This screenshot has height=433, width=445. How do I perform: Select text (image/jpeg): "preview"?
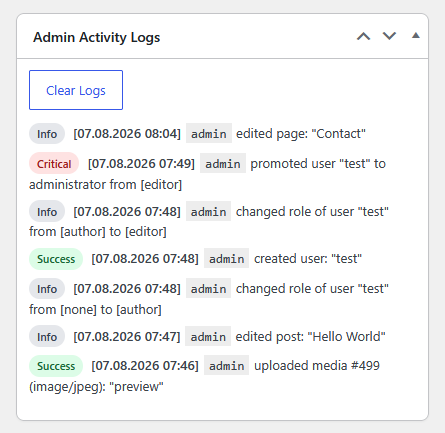click(x=96, y=387)
